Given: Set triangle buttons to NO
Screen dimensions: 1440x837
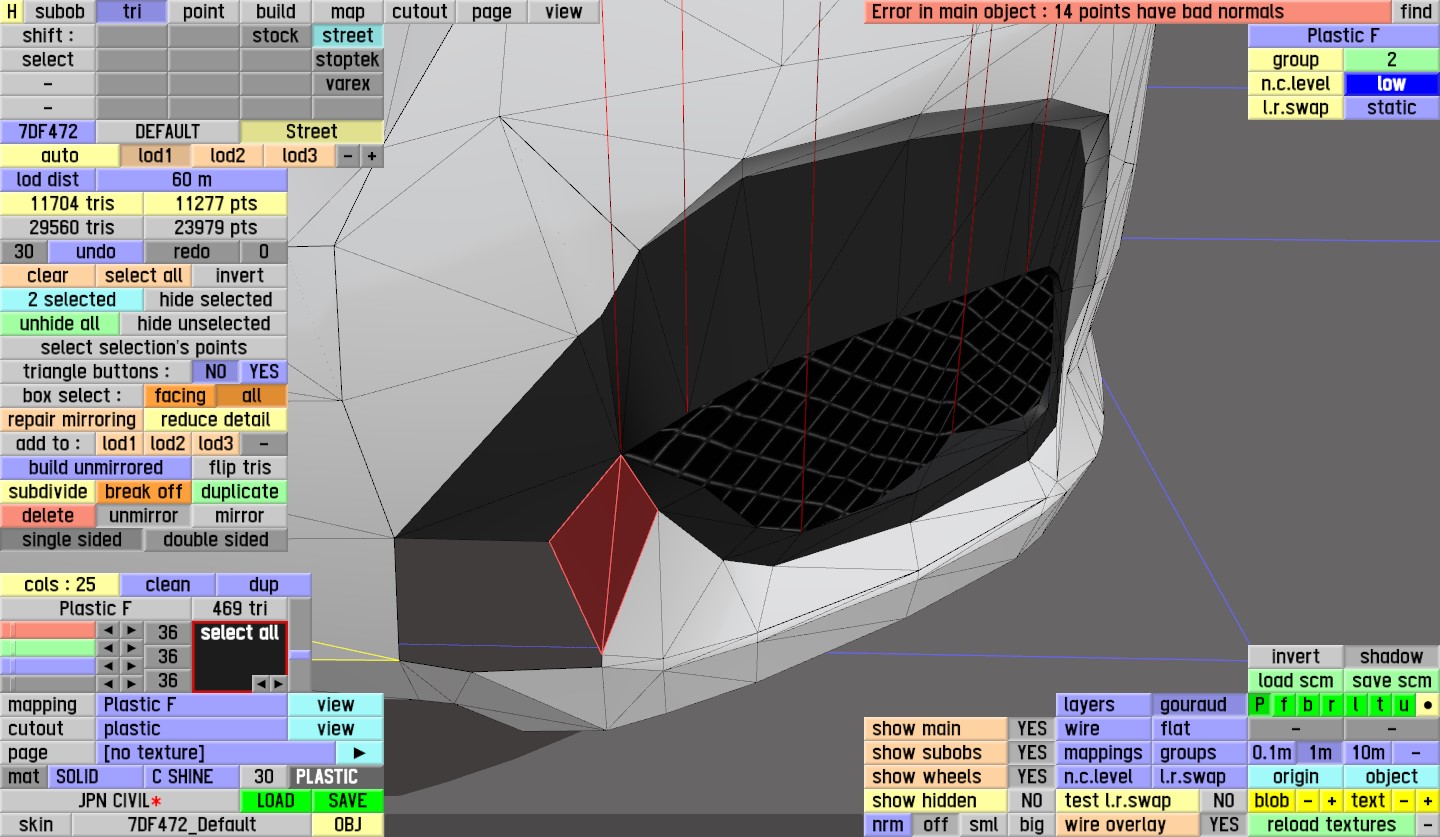Looking at the screenshot, I should [x=215, y=372].
